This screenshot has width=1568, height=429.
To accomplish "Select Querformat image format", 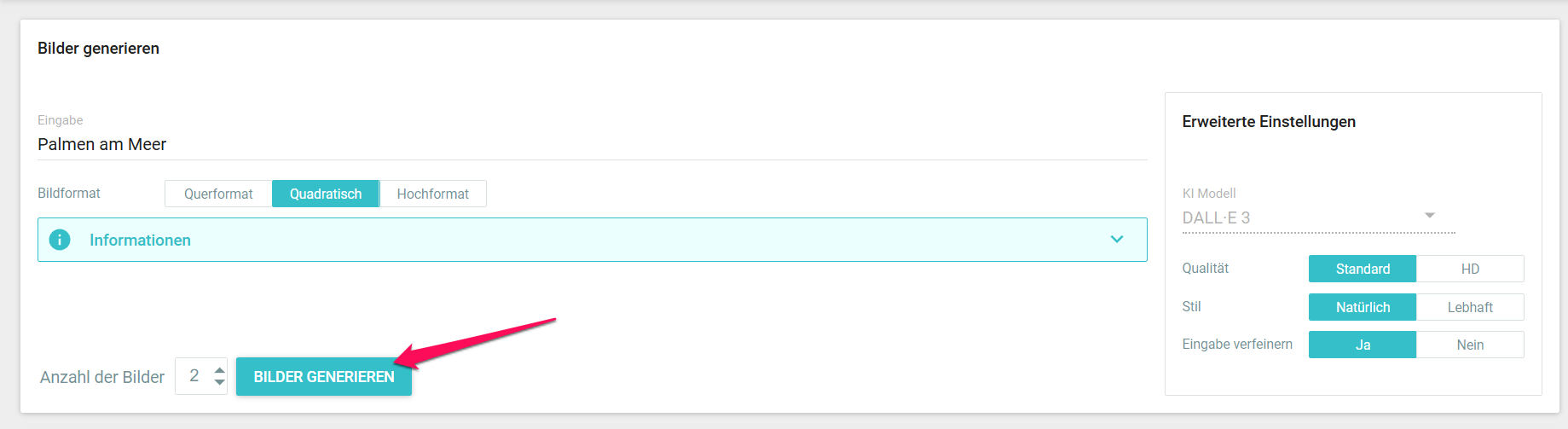I will (x=218, y=194).
